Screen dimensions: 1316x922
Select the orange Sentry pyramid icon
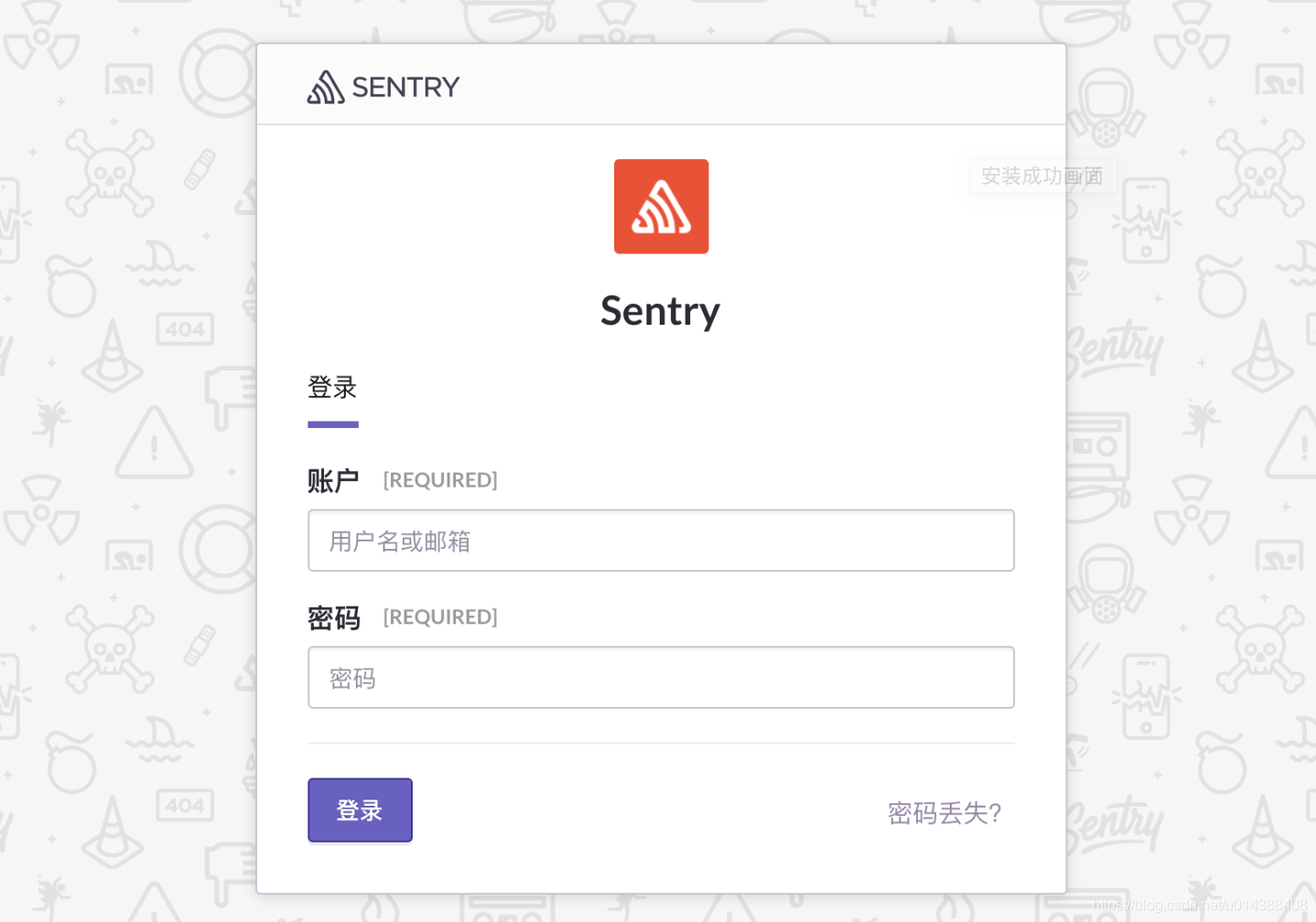[x=661, y=206]
